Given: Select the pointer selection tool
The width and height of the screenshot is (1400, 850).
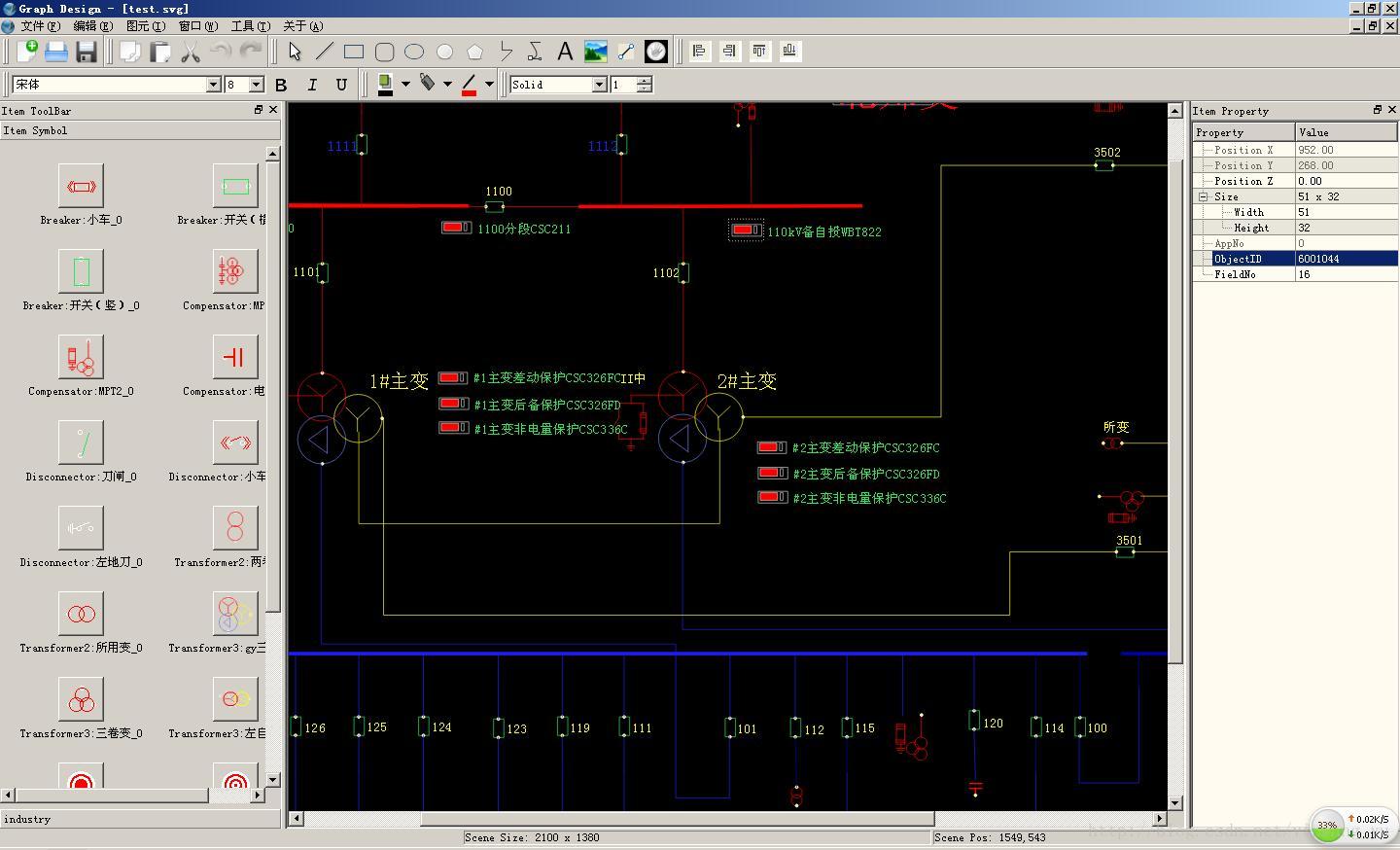Looking at the screenshot, I should [295, 52].
